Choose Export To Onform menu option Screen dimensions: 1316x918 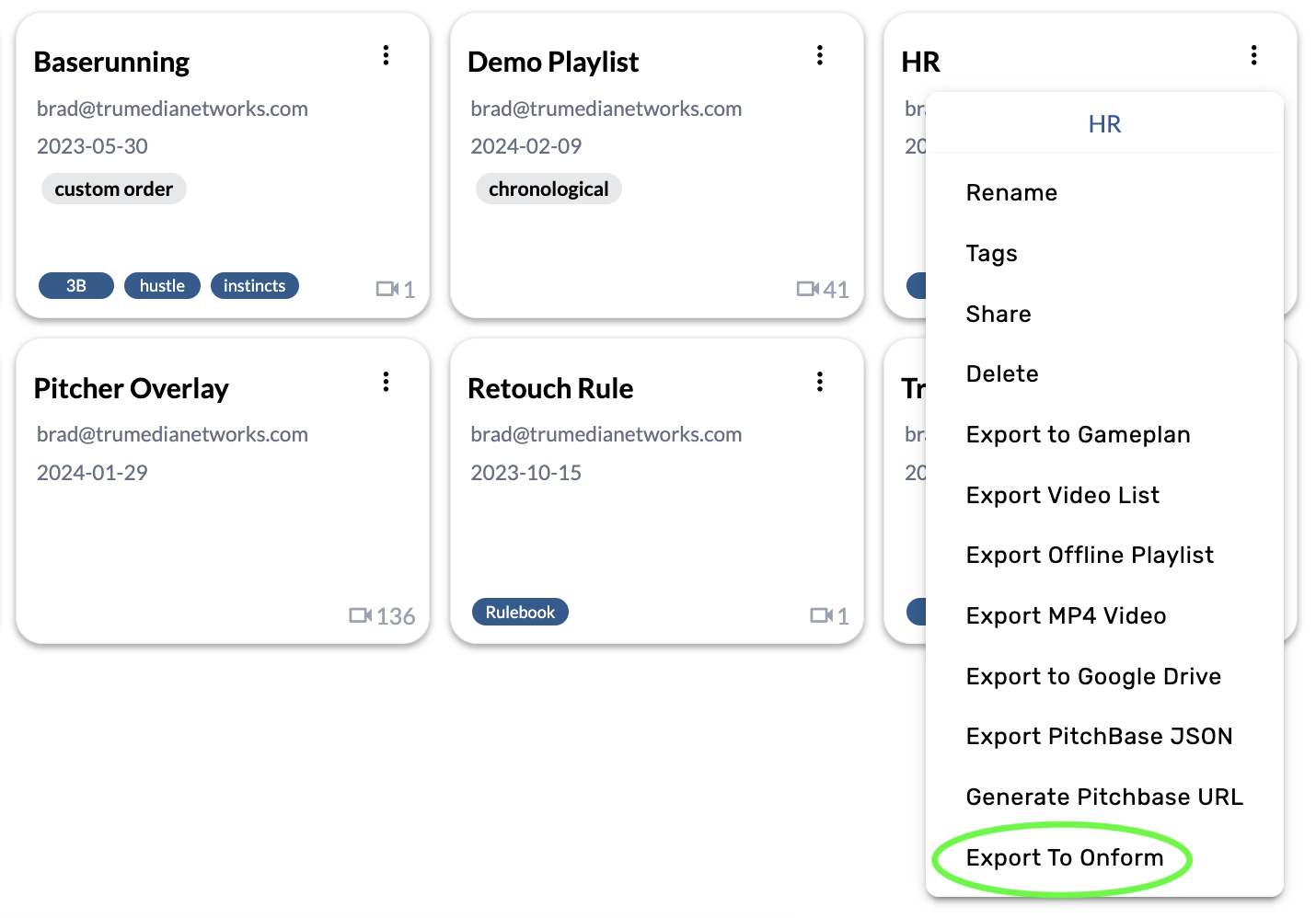coord(1064,858)
